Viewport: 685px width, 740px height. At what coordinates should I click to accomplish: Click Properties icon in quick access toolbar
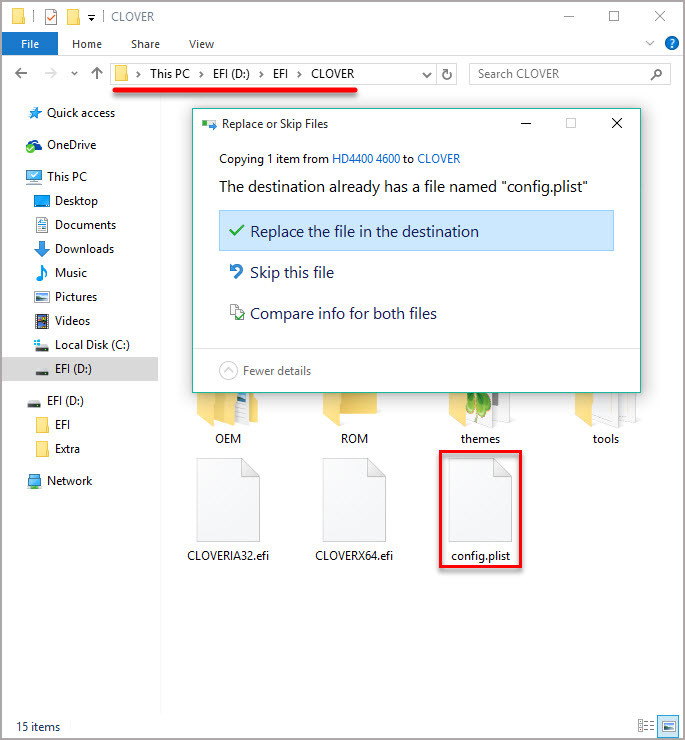pyautogui.click(x=51, y=17)
